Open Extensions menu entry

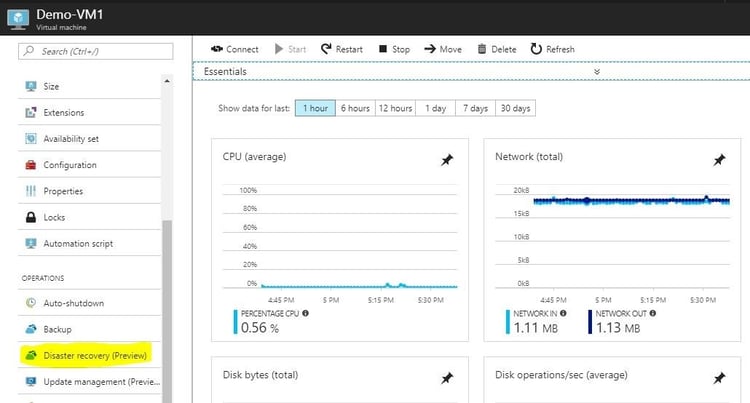point(89,112)
